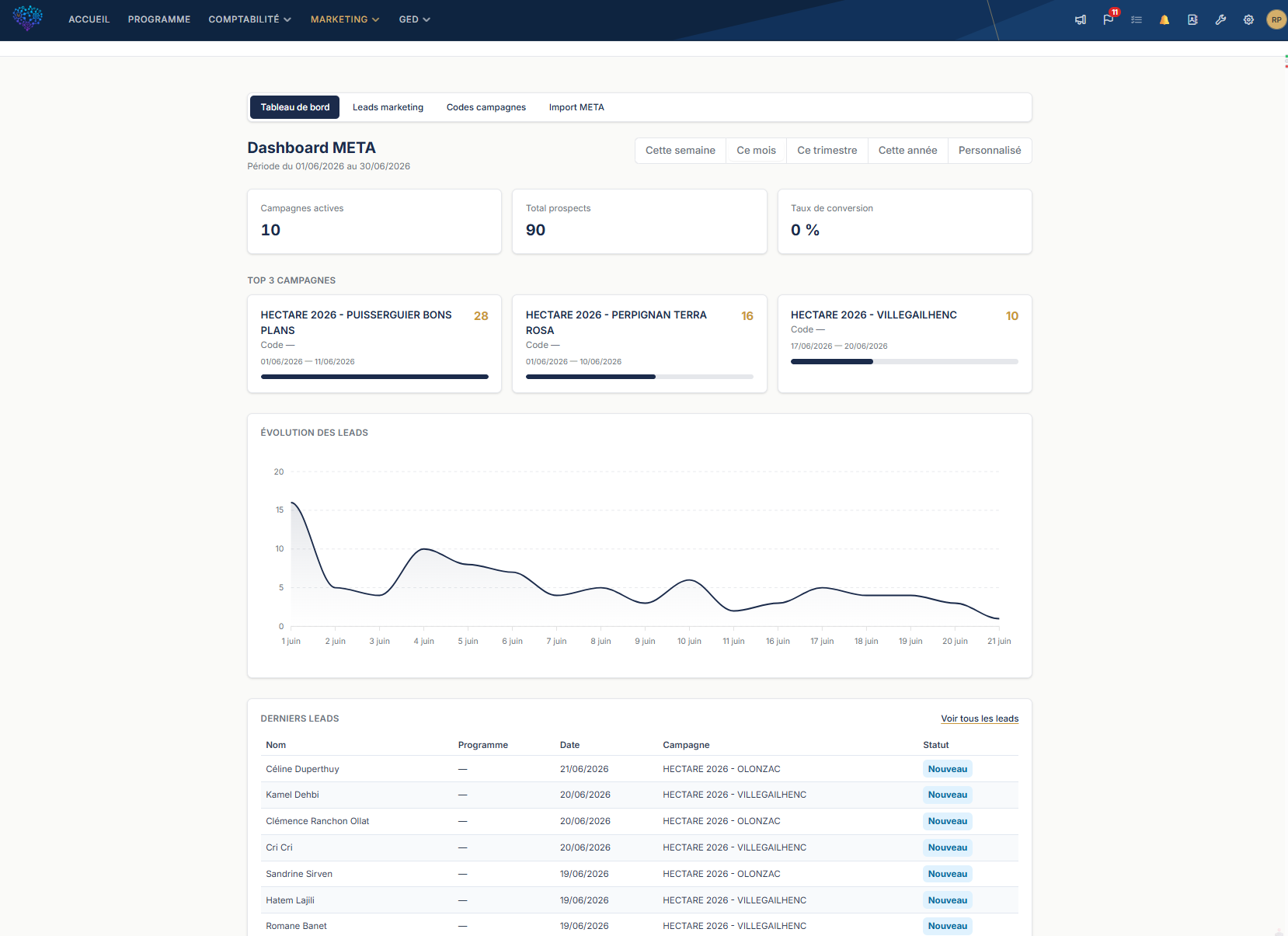
Task: Select the Personnalisé period filter
Action: click(x=990, y=151)
